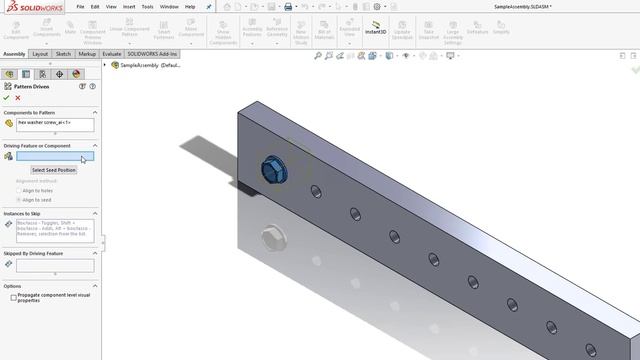
Task: Open the Options gear icon
Action: point(377,7)
